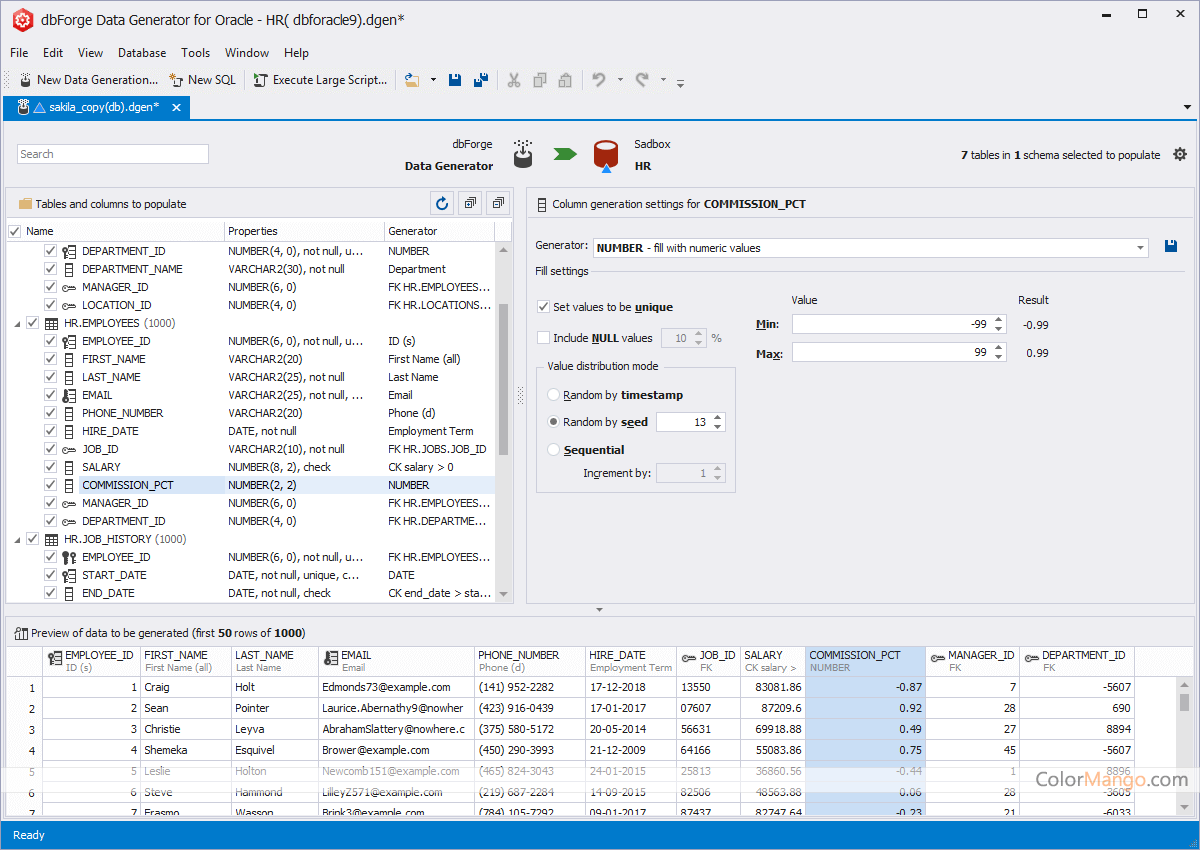Click the Craig cell in FIRST_NAME column
Screen dimensions: 1200x850
(x=186, y=687)
